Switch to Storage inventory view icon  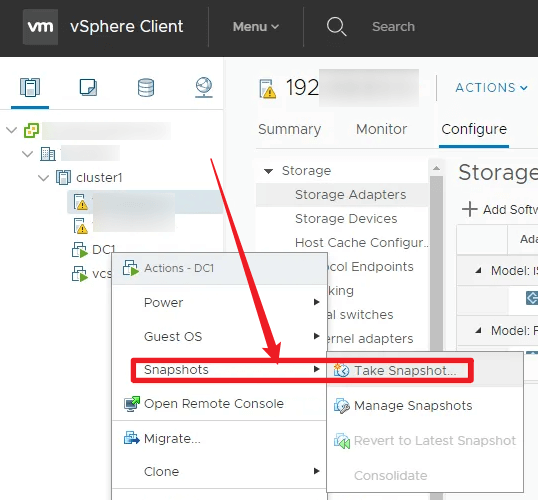(x=146, y=88)
